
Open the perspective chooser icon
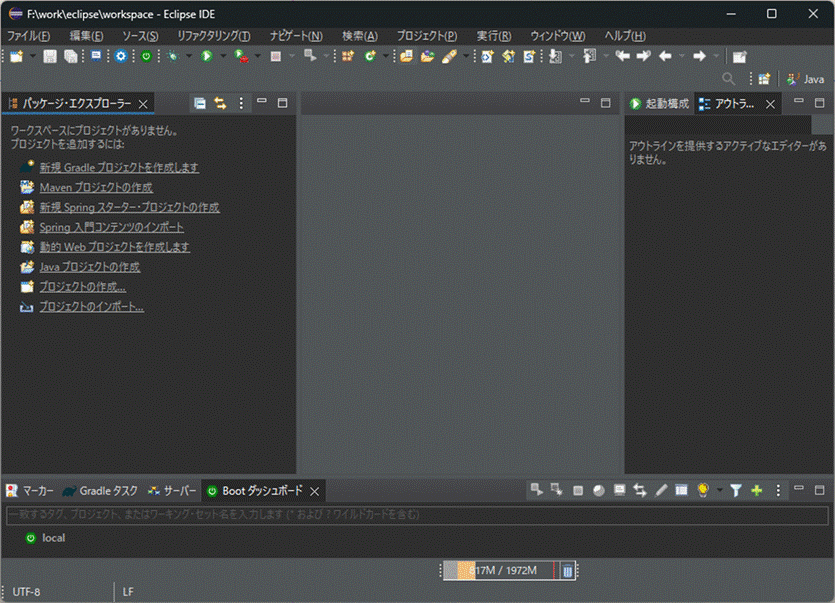(x=764, y=79)
